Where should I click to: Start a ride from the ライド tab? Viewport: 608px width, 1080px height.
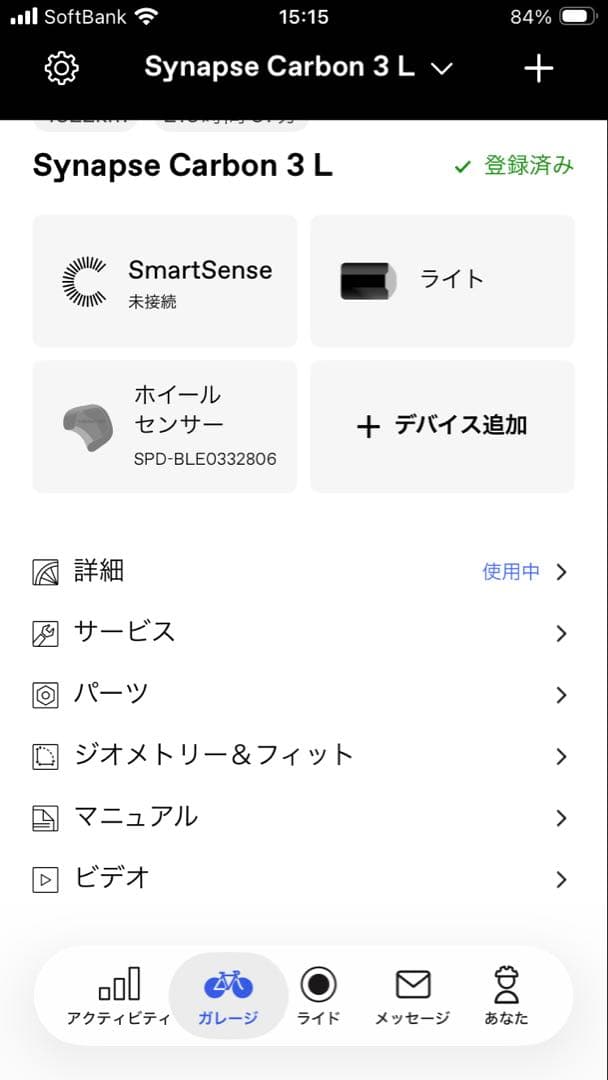pyautogui.click(x=319, y=996)
